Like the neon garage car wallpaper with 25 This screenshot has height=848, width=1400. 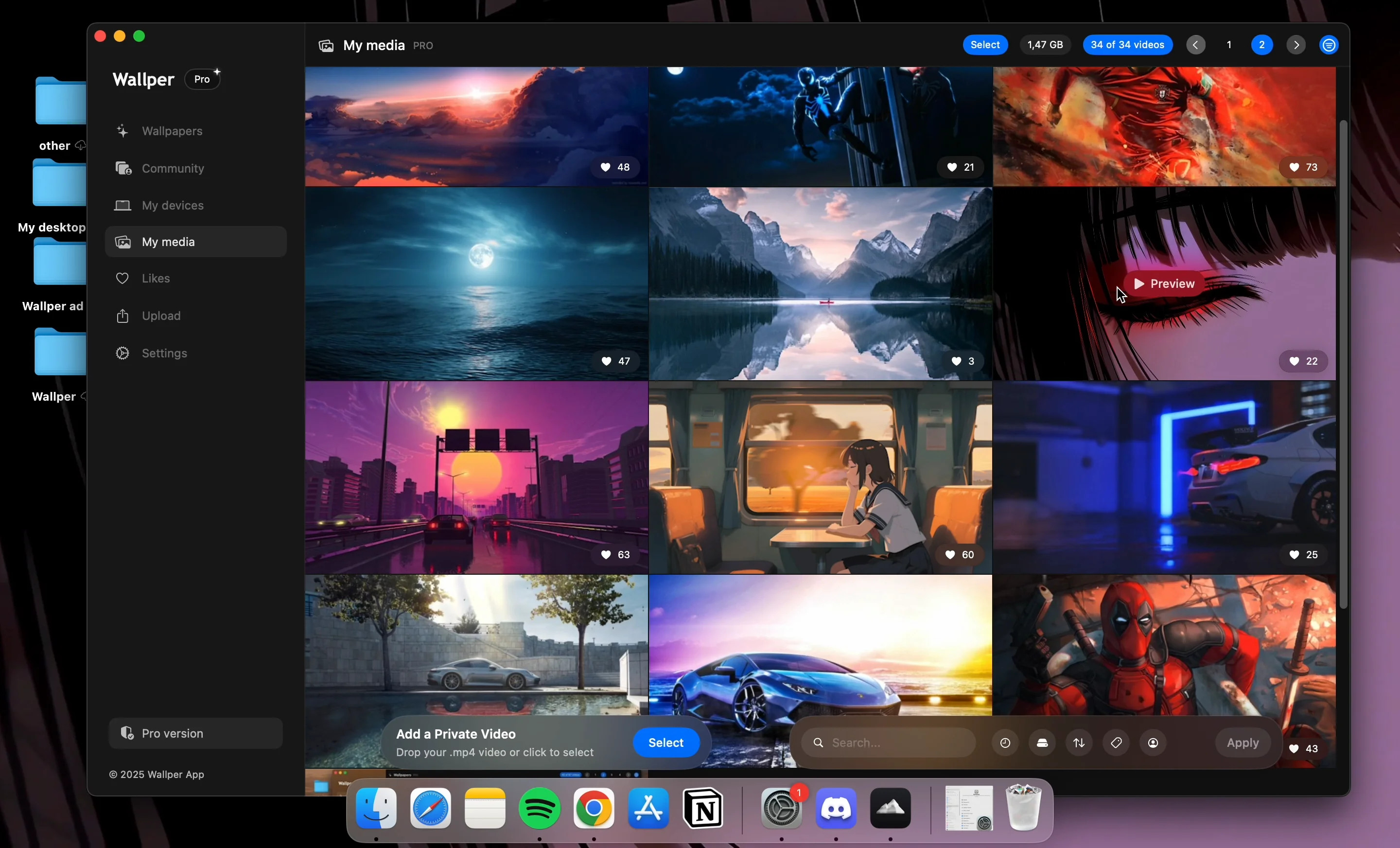click(x=1303, y=555)
